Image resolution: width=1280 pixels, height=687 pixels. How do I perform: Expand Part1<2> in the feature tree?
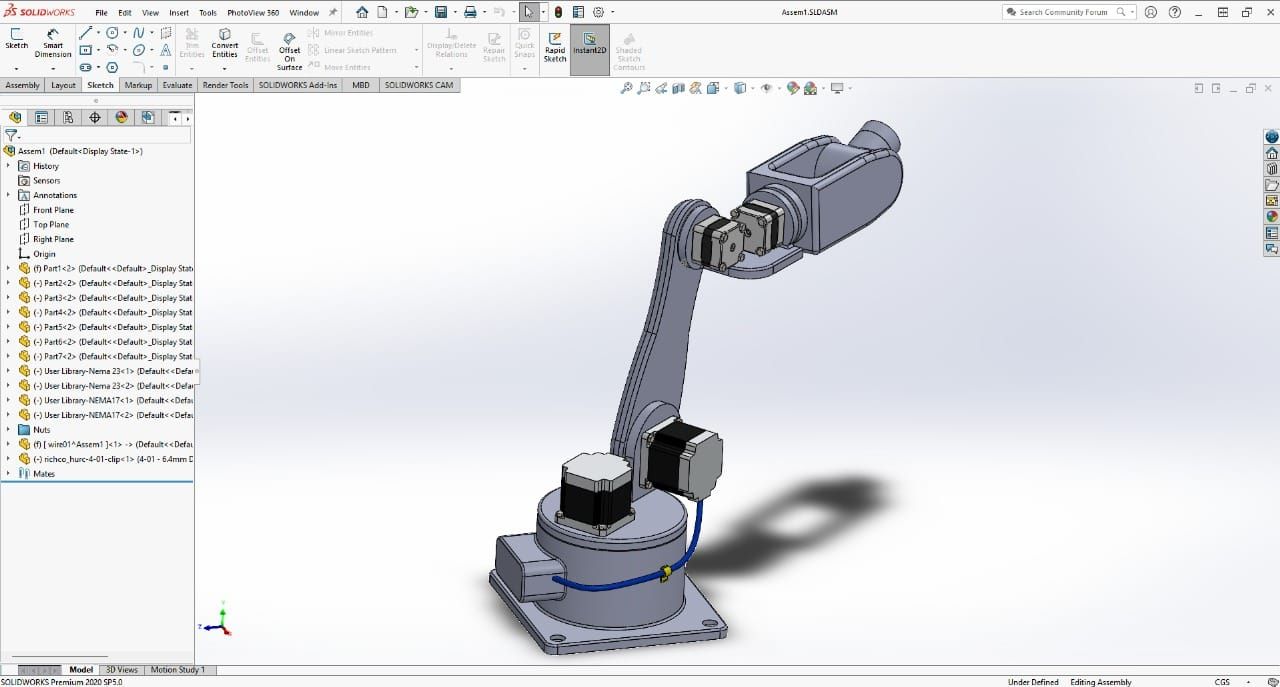coord(8,269)
